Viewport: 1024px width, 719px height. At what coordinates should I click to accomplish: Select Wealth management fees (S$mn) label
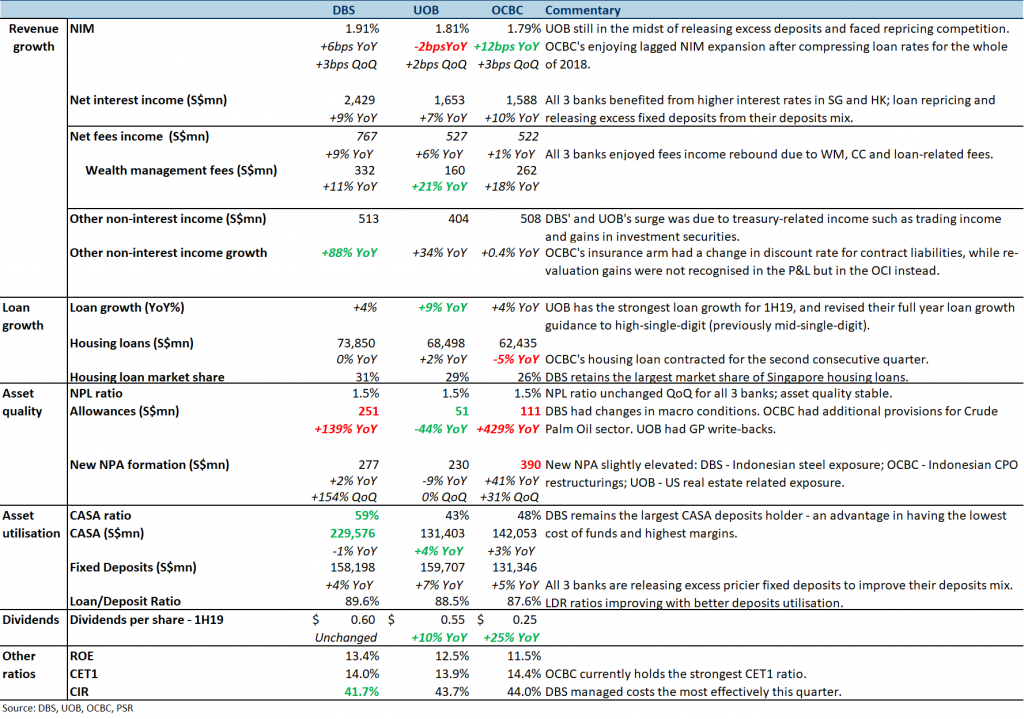tap(181, 170)
